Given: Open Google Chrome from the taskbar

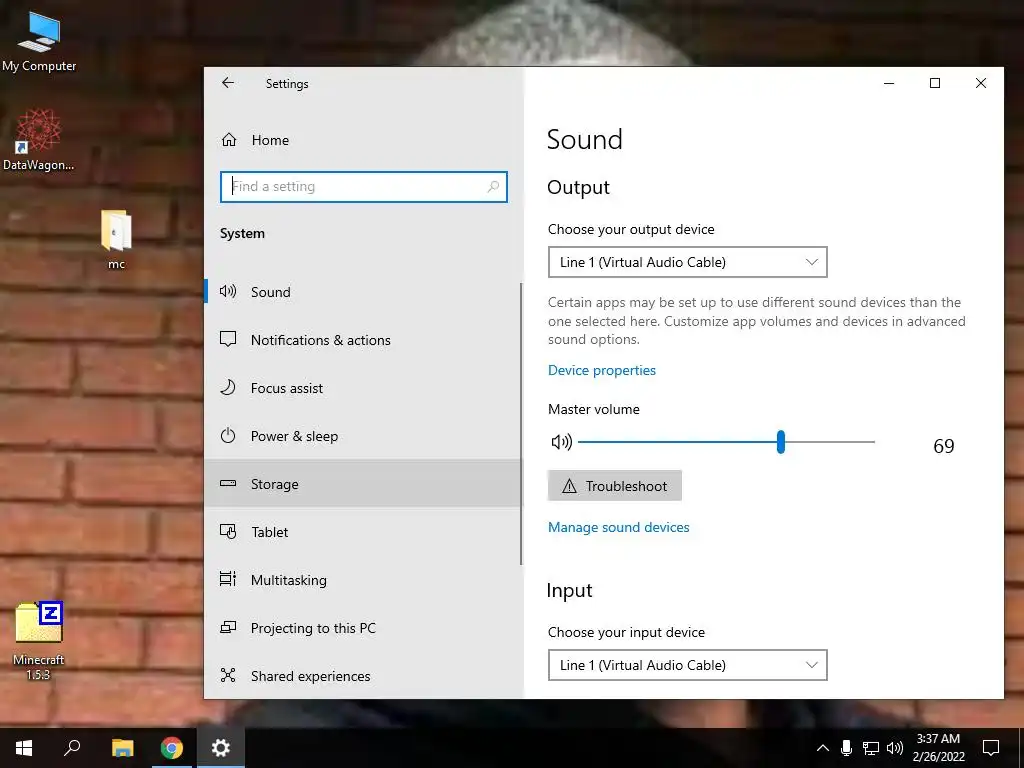Looking at the screenshot, I should click(172, 748).
